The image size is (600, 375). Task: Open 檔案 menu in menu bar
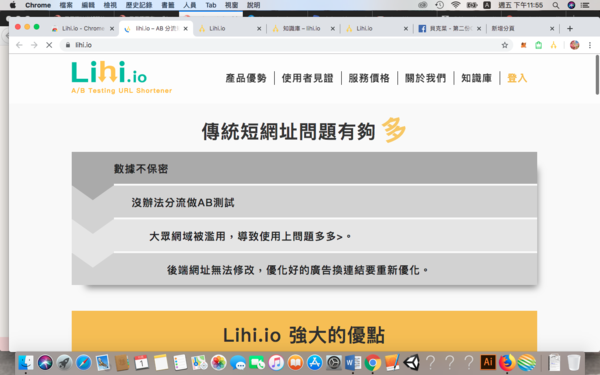66,5
